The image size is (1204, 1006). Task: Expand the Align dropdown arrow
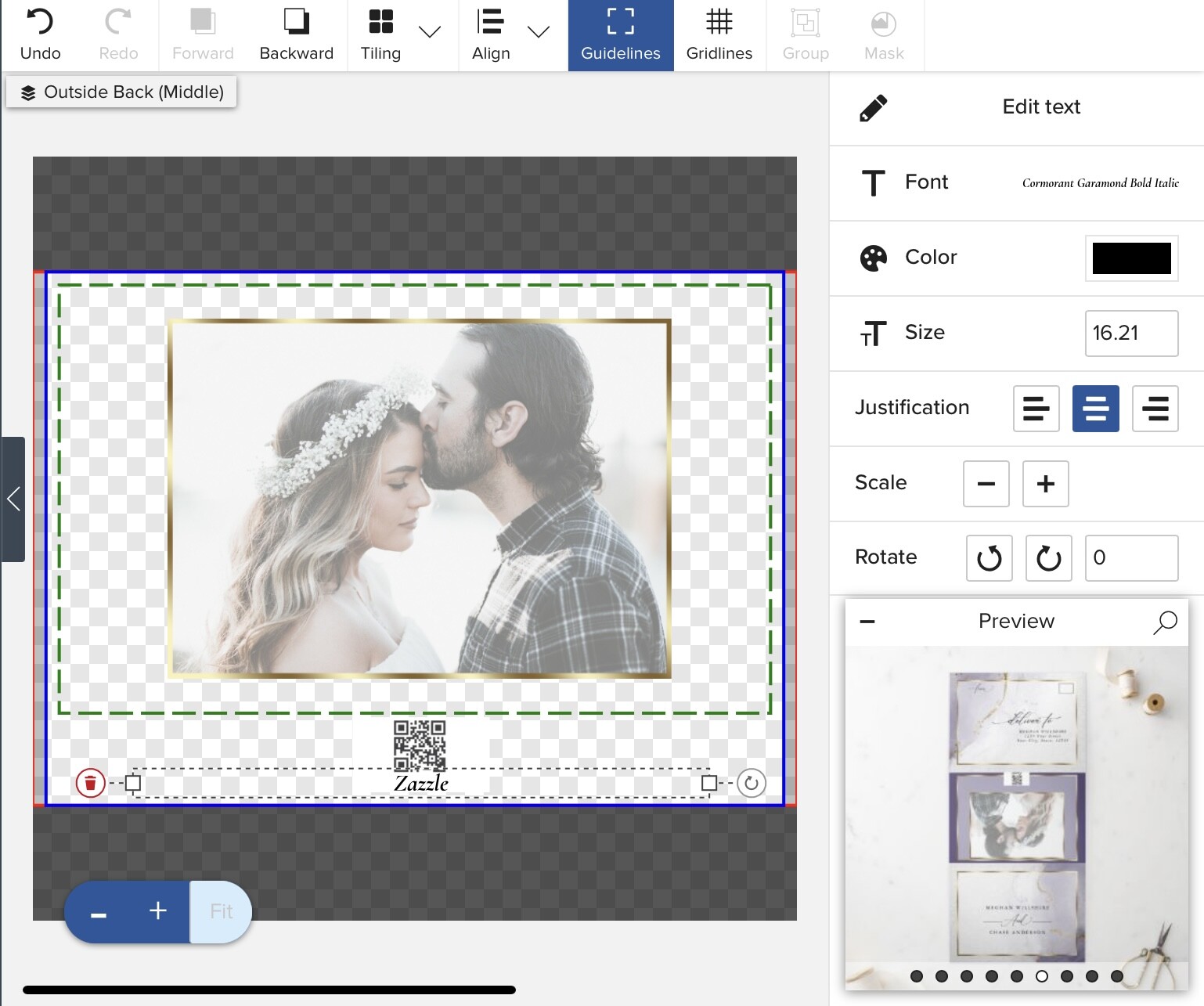(x=539, y=32)
